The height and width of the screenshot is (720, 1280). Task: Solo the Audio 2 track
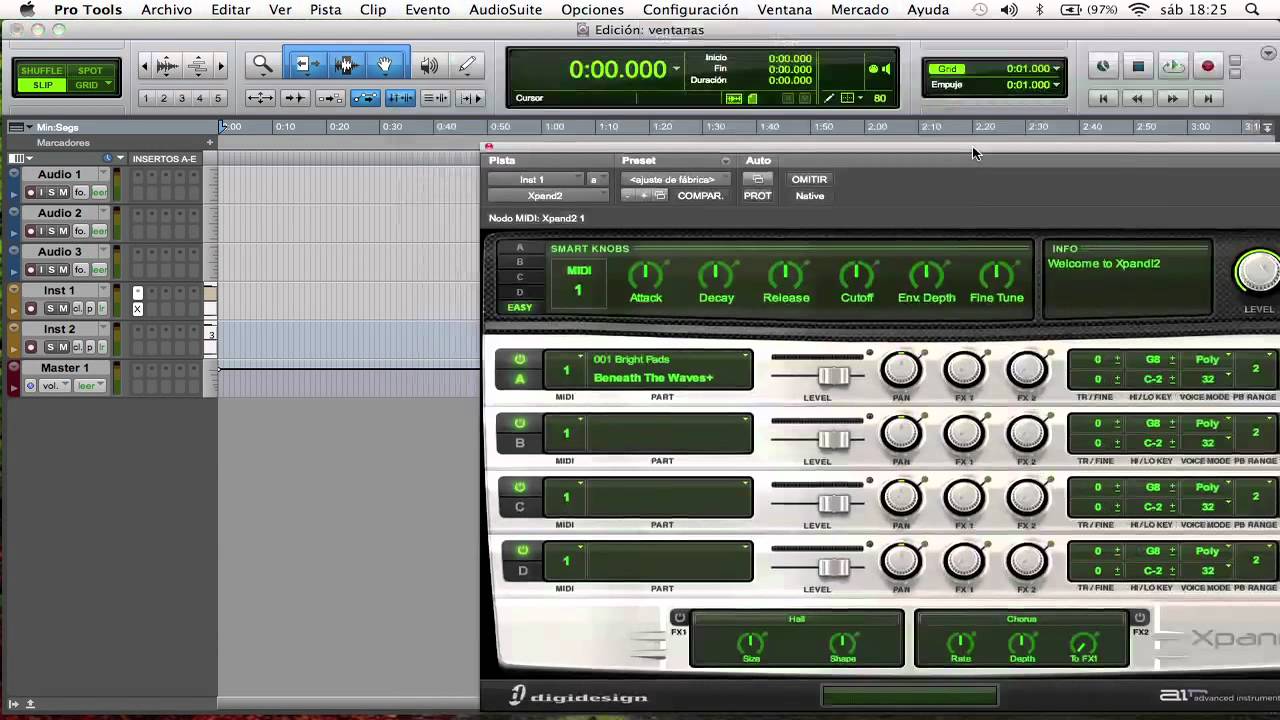pos(52,231)
